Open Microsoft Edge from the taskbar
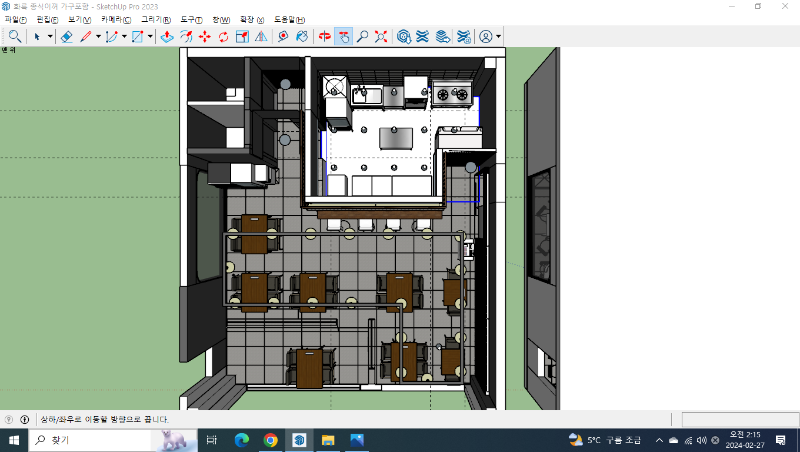800x452 pixels. tap(241, 440)
